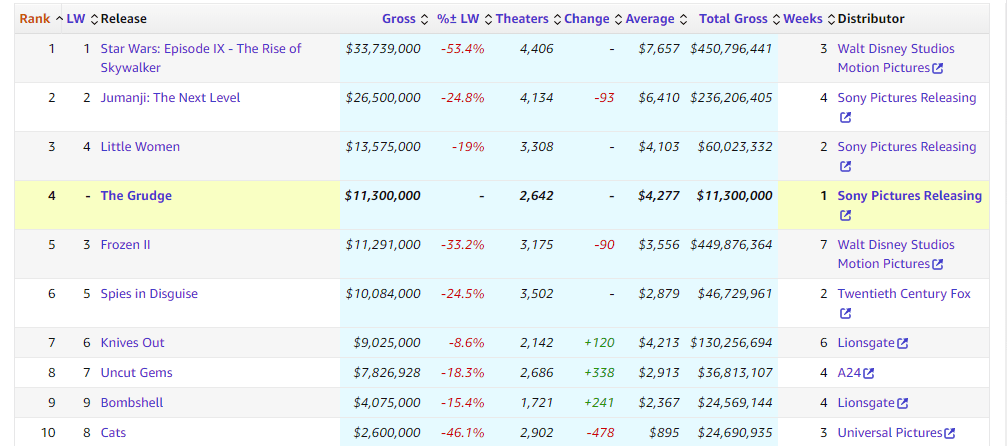Open Uncut Gems release link

click(x=136, y=373)
